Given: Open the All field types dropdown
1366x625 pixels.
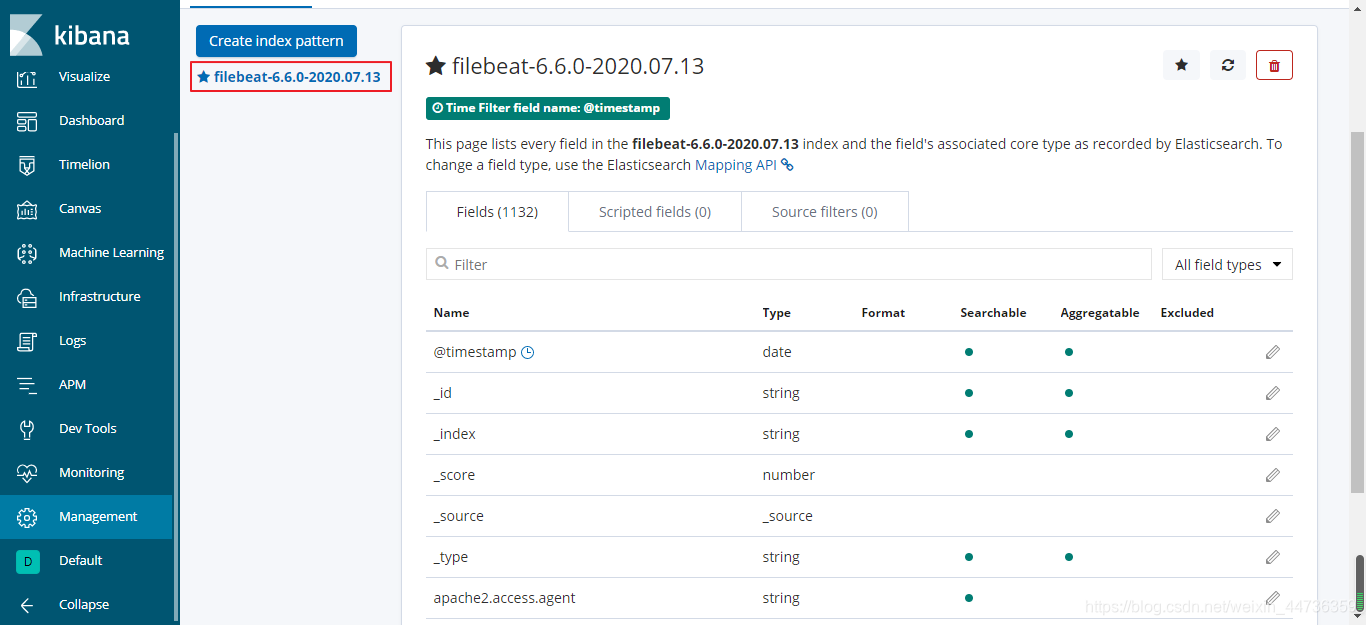Looking at the screenshot, I should 1227,265.
